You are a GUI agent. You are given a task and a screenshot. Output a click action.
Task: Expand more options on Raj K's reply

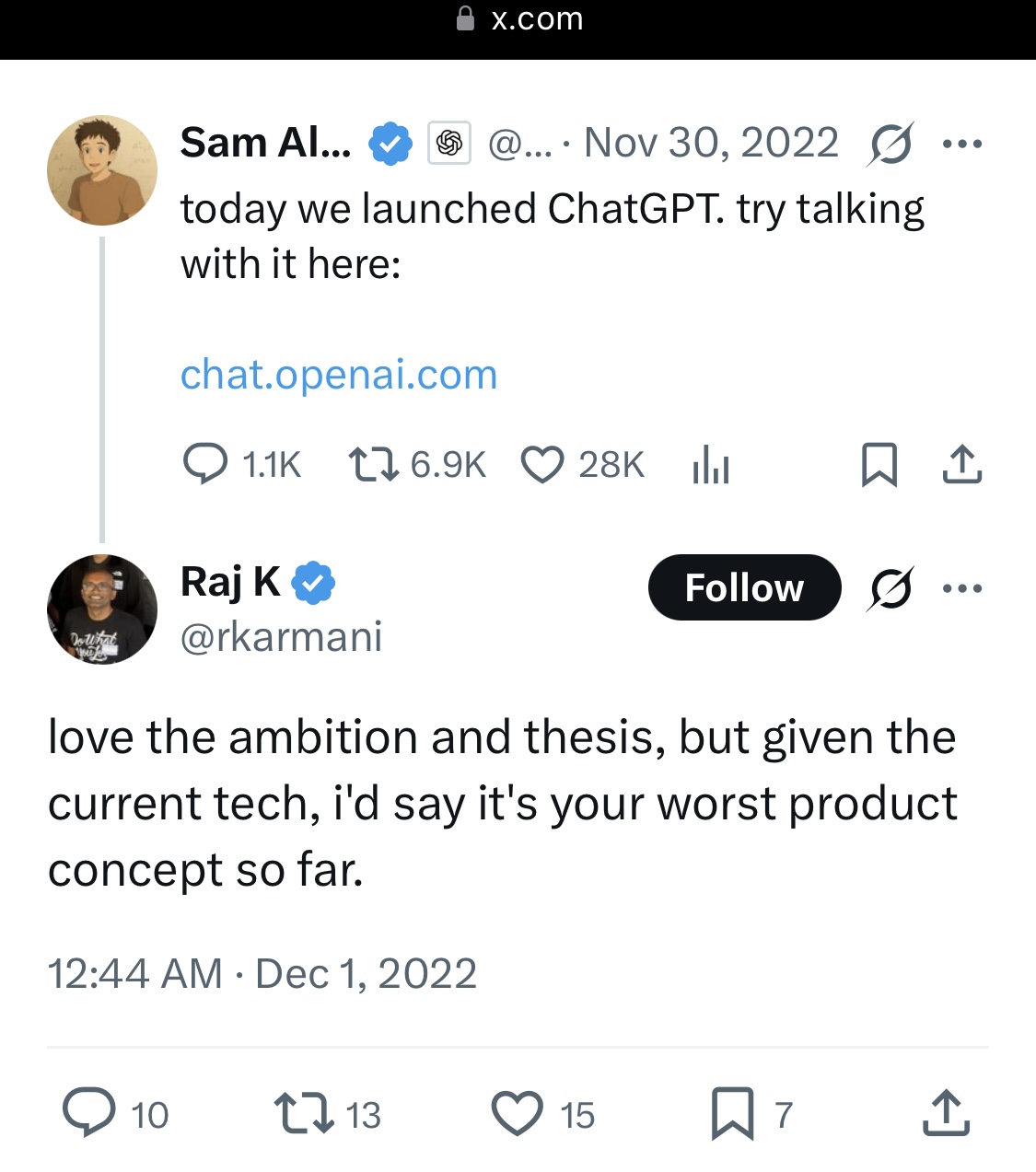click(x=962, y=588)
